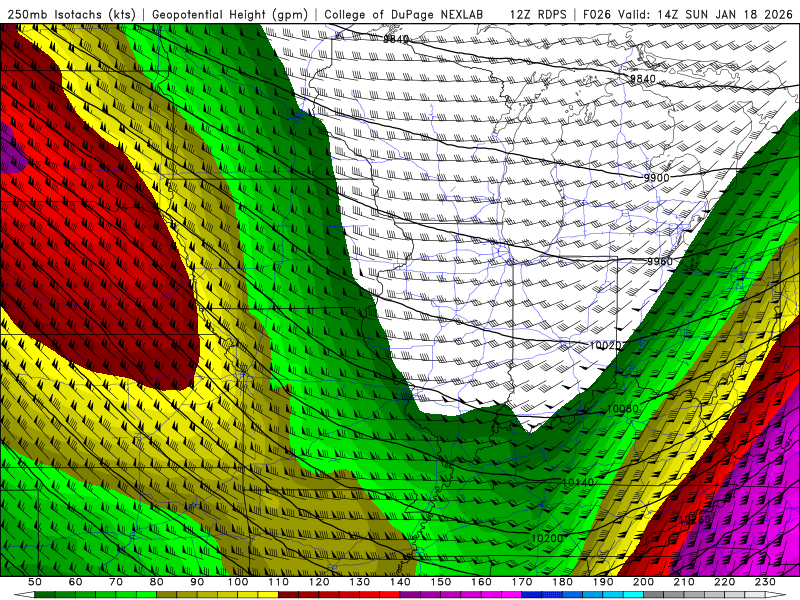This screenshot has height=600, width=800.
Task: Click the 10080 height contour label
Action: tap(622, 409)
